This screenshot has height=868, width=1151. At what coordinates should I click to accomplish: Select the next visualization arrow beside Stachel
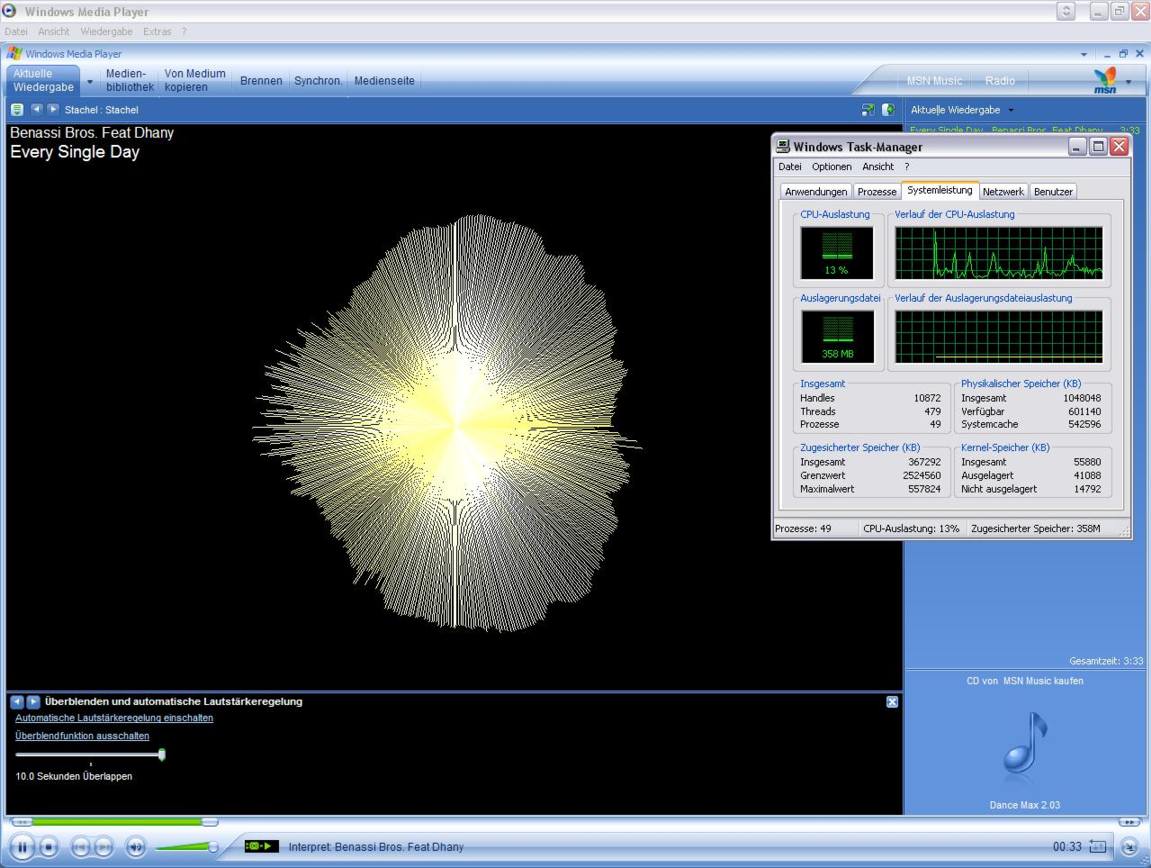[x=53, y=109]
